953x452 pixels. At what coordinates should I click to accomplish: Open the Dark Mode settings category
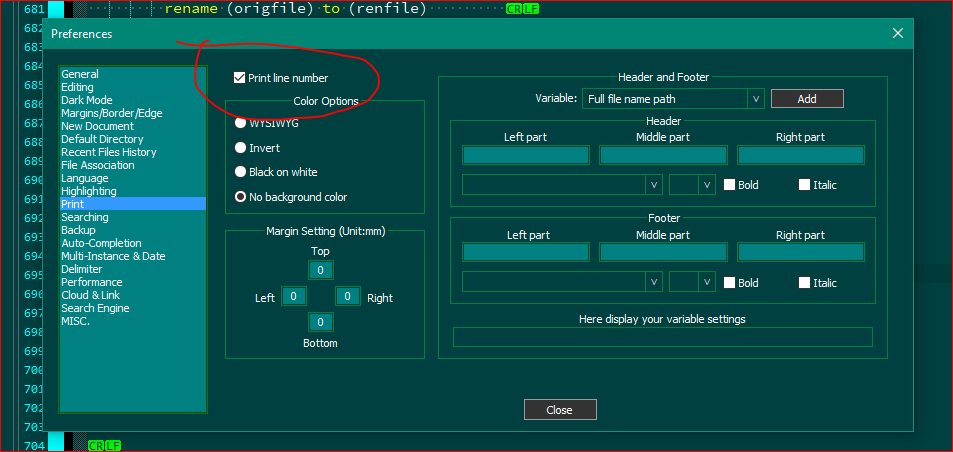[x=86, y=100]
